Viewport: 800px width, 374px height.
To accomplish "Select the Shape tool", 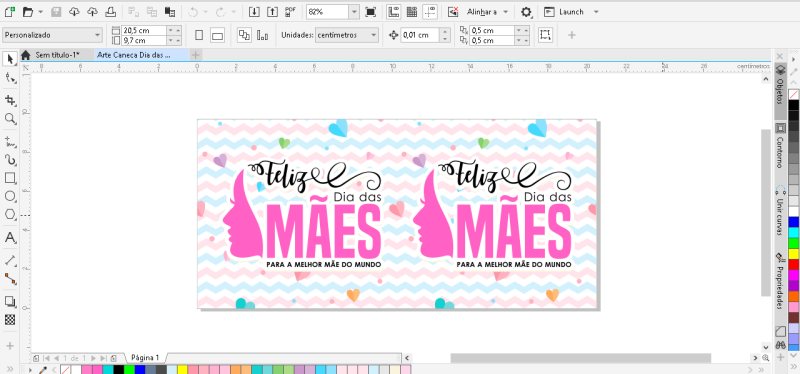I will pos(10,78).
